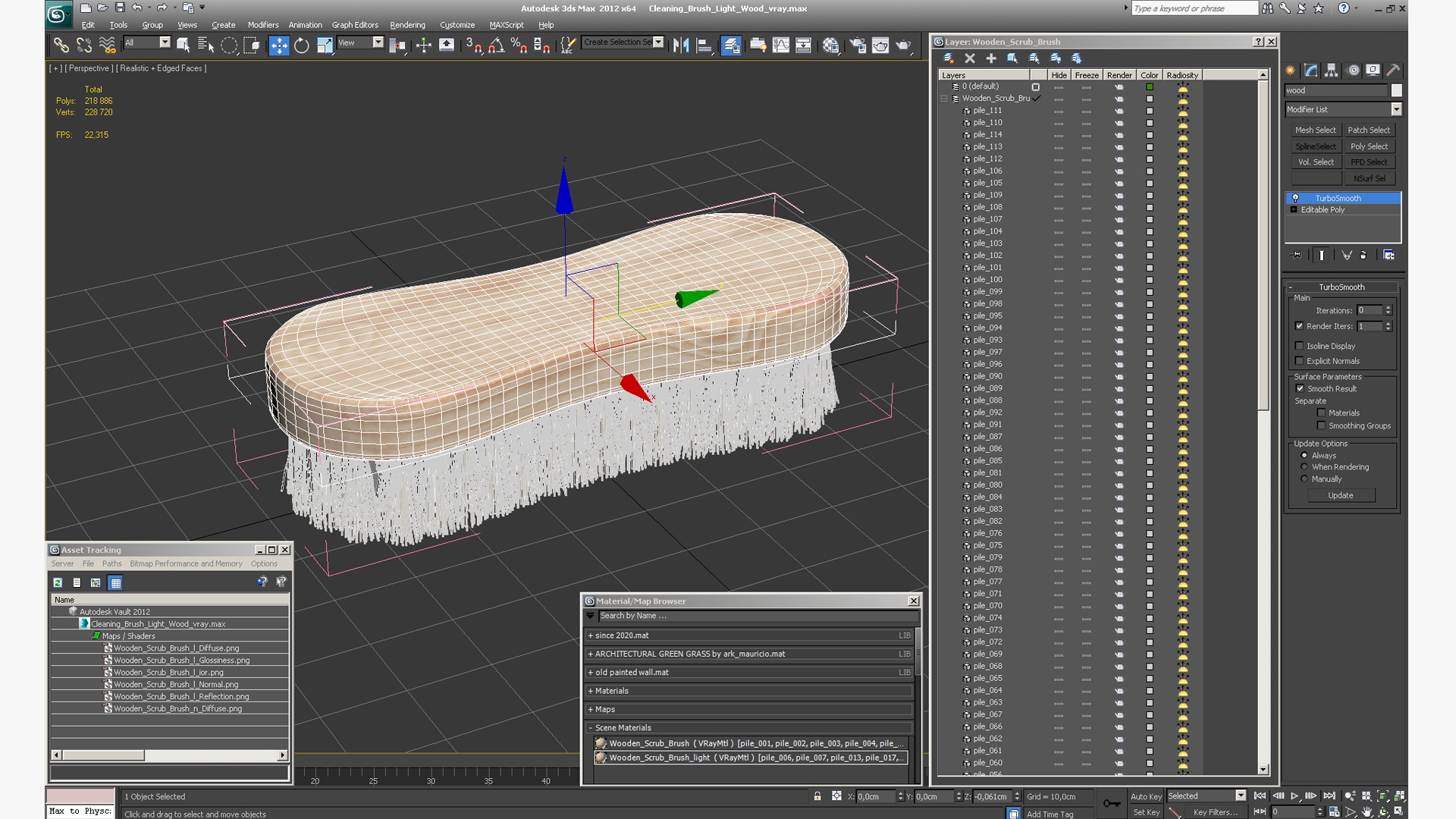
Task: Open the Rendering menu
Action: [x=407, y=25]
